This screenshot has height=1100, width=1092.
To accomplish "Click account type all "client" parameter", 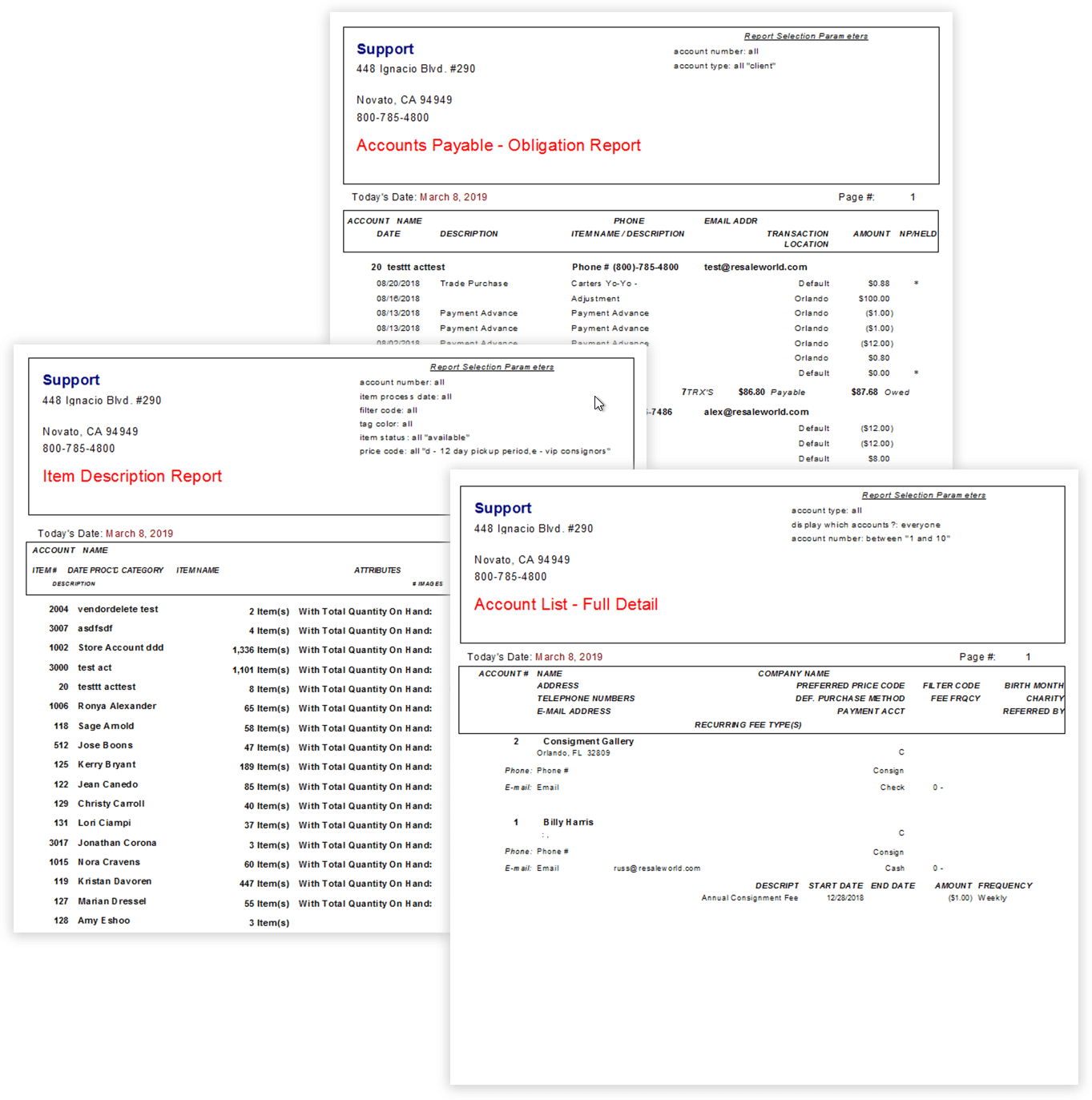I will pos(724,66).
